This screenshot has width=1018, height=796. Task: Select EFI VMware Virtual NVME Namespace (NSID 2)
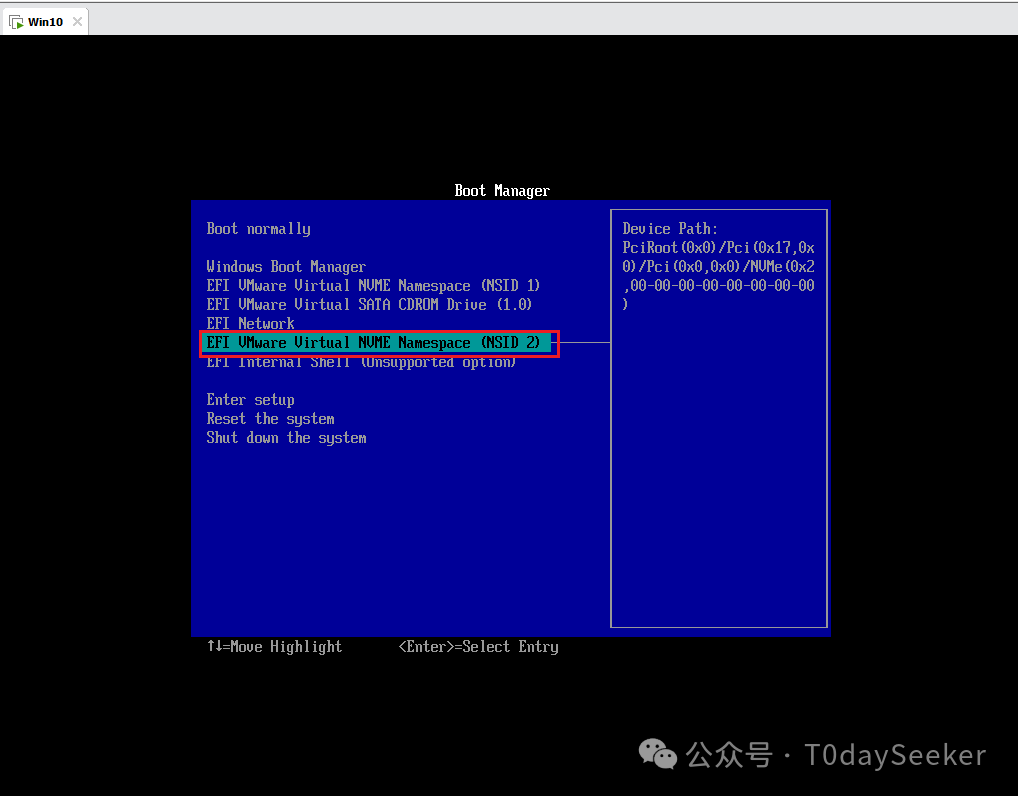[x=377, y=342]
